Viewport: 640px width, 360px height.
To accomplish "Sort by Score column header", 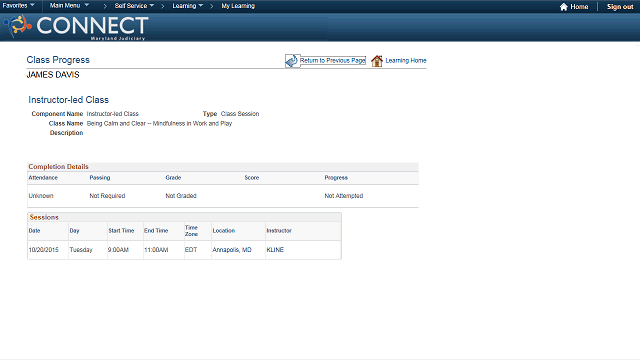I will (x=252, y=178).
